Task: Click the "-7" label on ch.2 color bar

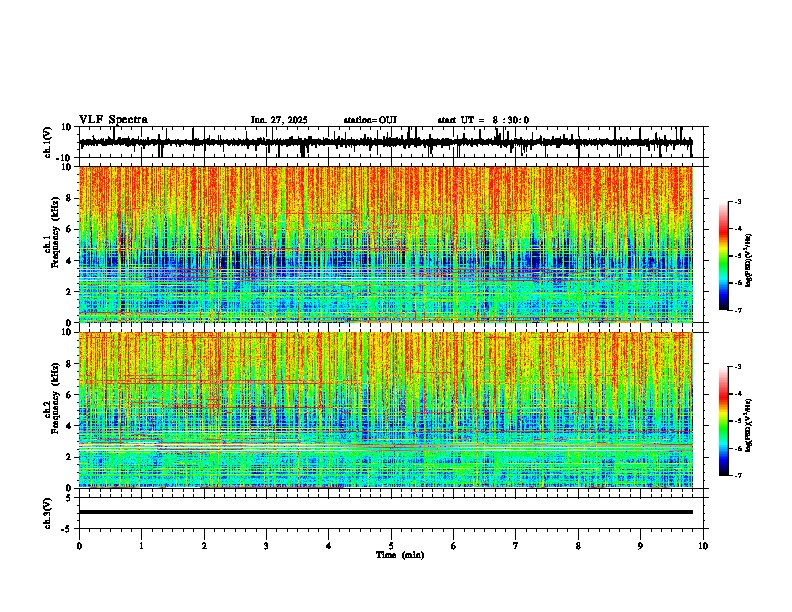Action: [737, 475]
